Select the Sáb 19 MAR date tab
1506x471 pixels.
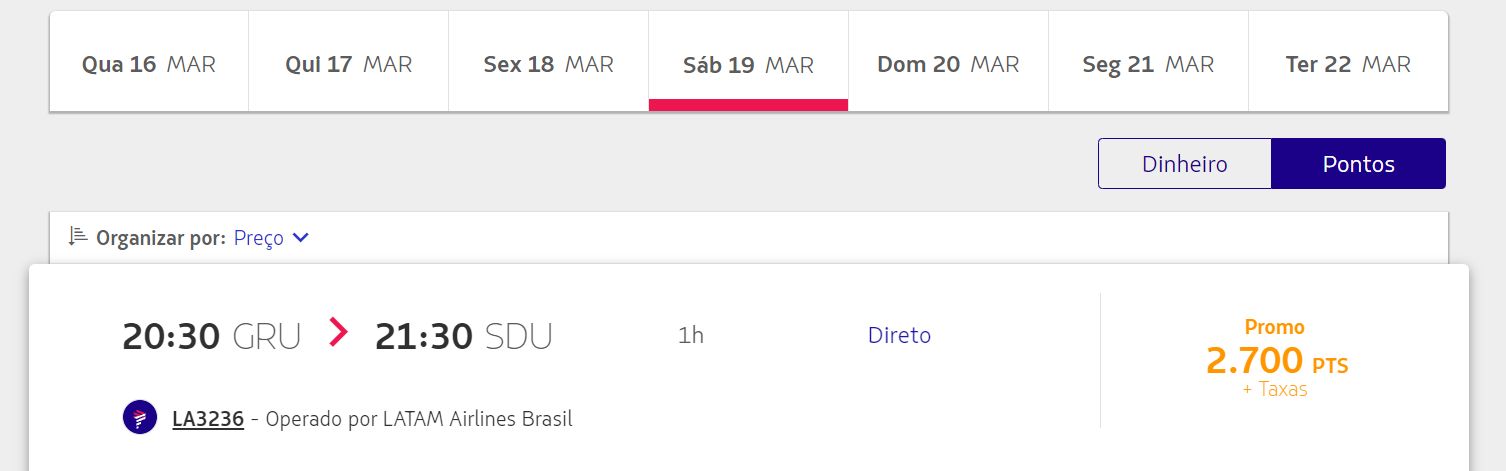(748, 62)
